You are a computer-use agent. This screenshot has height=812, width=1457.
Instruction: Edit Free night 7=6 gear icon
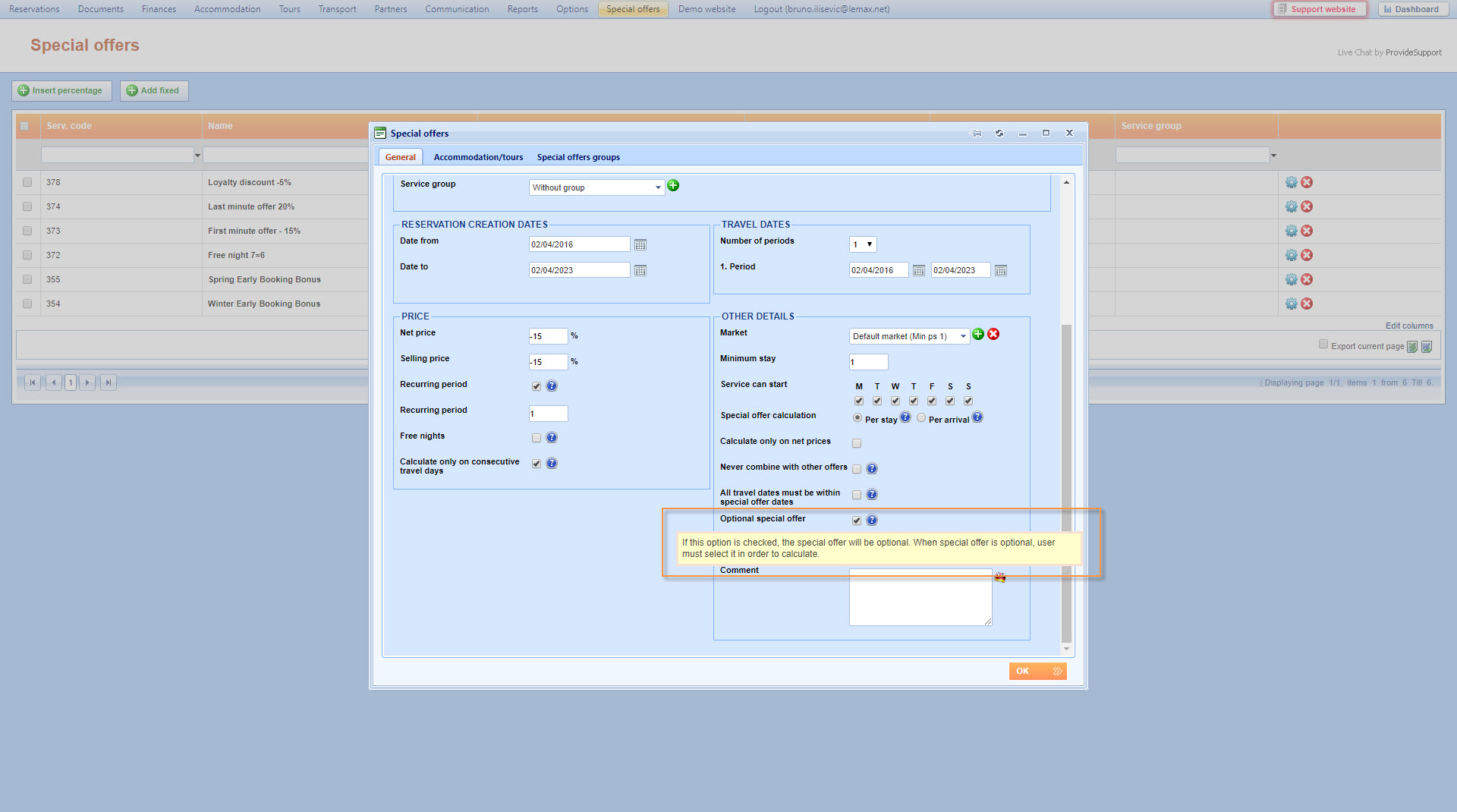coord(1291,255)
